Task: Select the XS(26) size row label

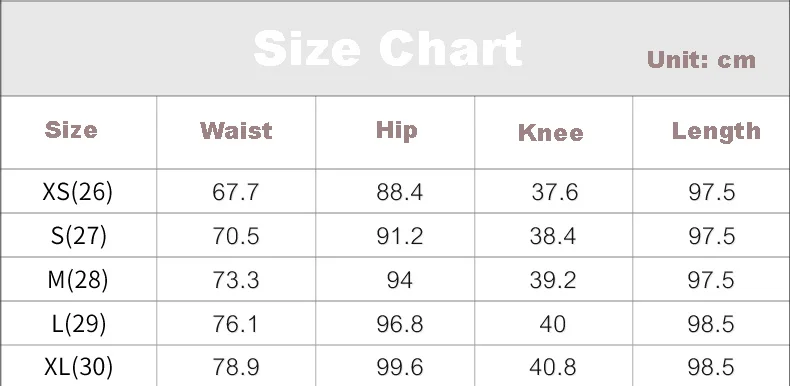Action: pyautogui.click(x=78, y=192)
